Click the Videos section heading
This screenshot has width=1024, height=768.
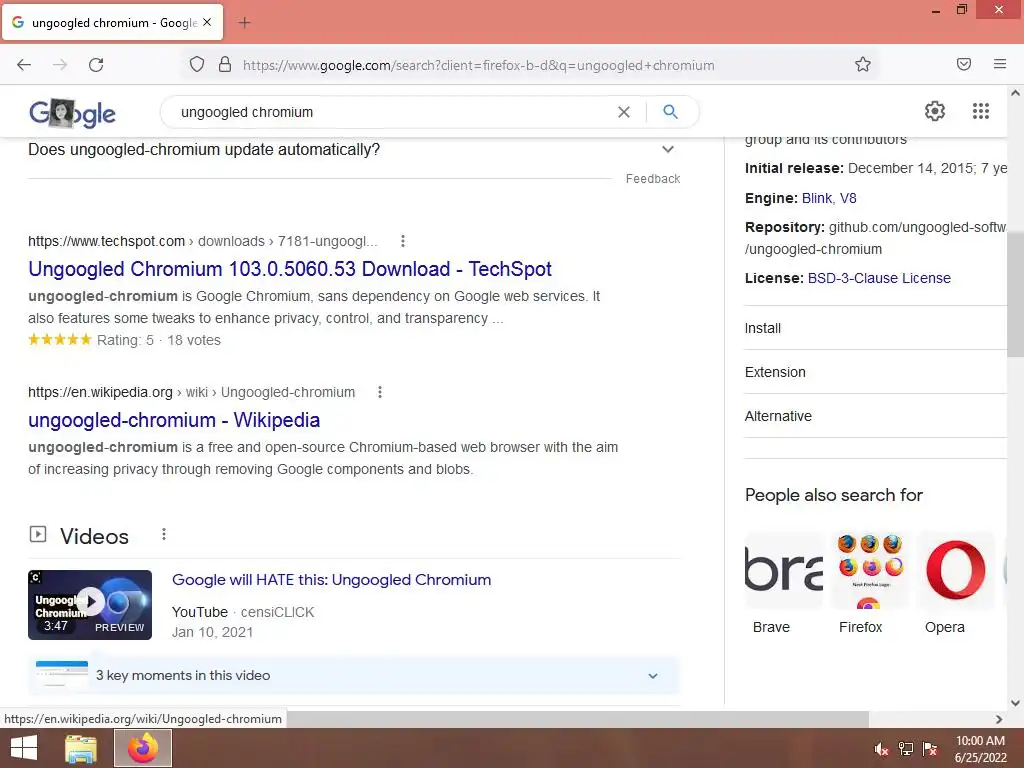94,536
